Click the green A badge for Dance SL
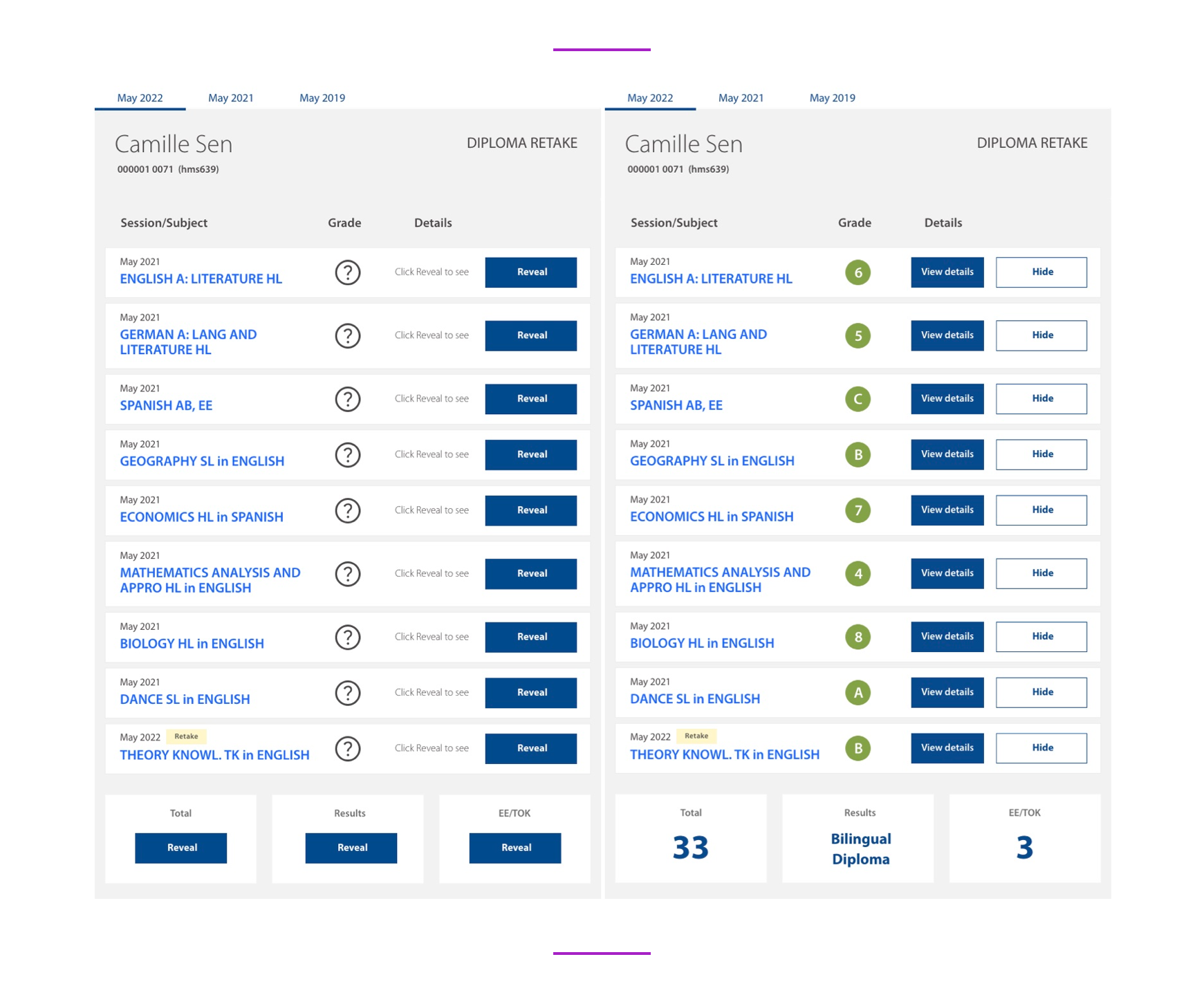Screen dimensions: 1204x995 click(858, 692)
